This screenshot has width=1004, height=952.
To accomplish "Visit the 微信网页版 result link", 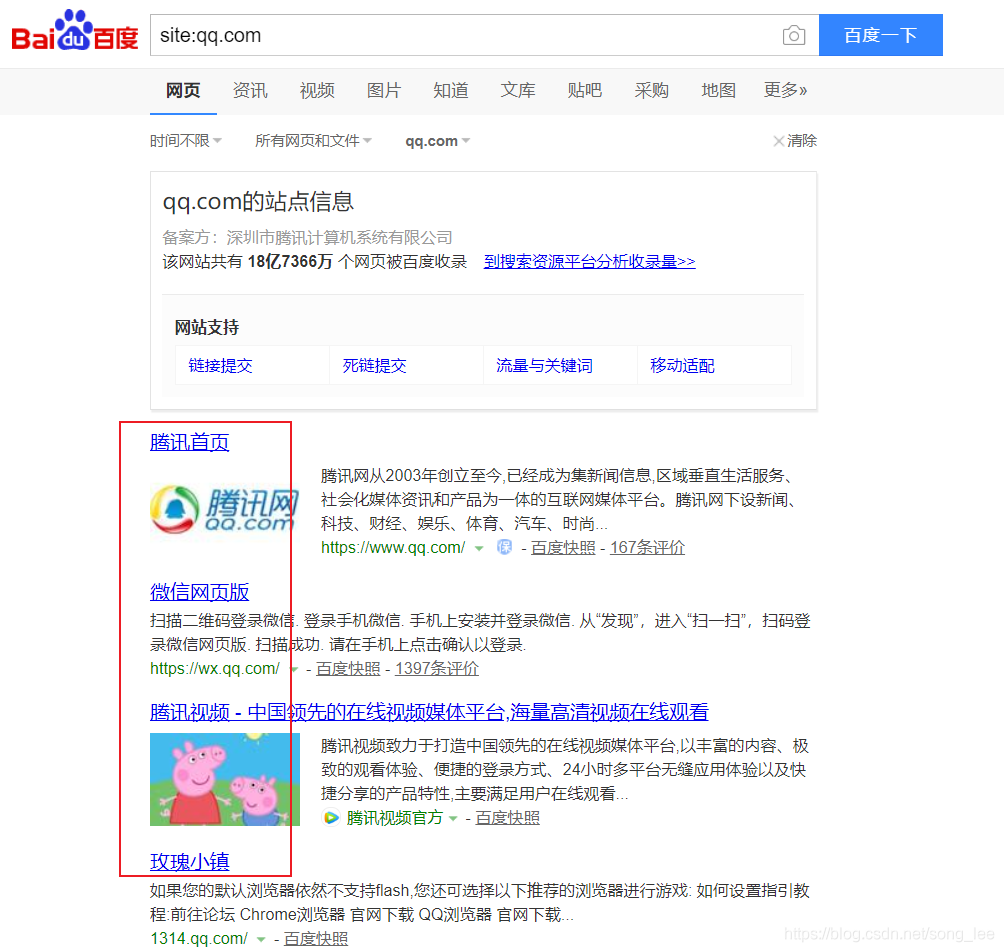I will (199, 592).
